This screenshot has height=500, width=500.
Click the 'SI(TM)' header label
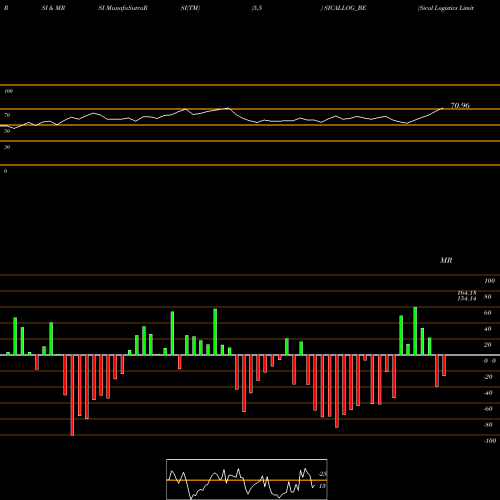point(190,8)
